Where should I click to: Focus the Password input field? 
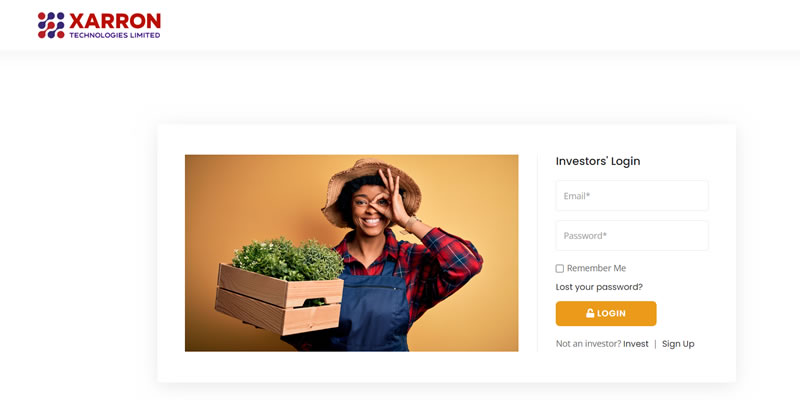(632, 236)
